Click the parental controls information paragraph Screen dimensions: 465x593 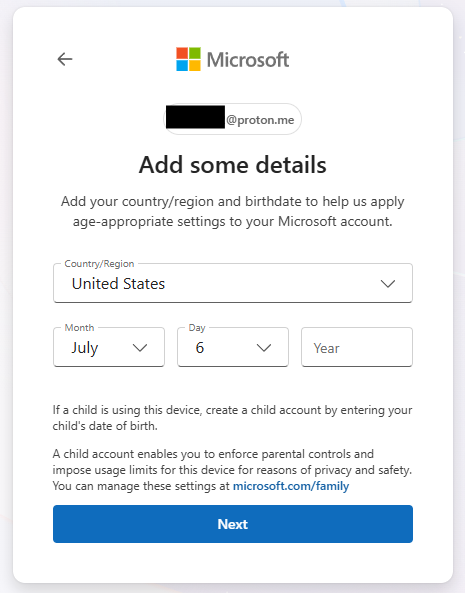pyautogui.click(x=232, y=470)
